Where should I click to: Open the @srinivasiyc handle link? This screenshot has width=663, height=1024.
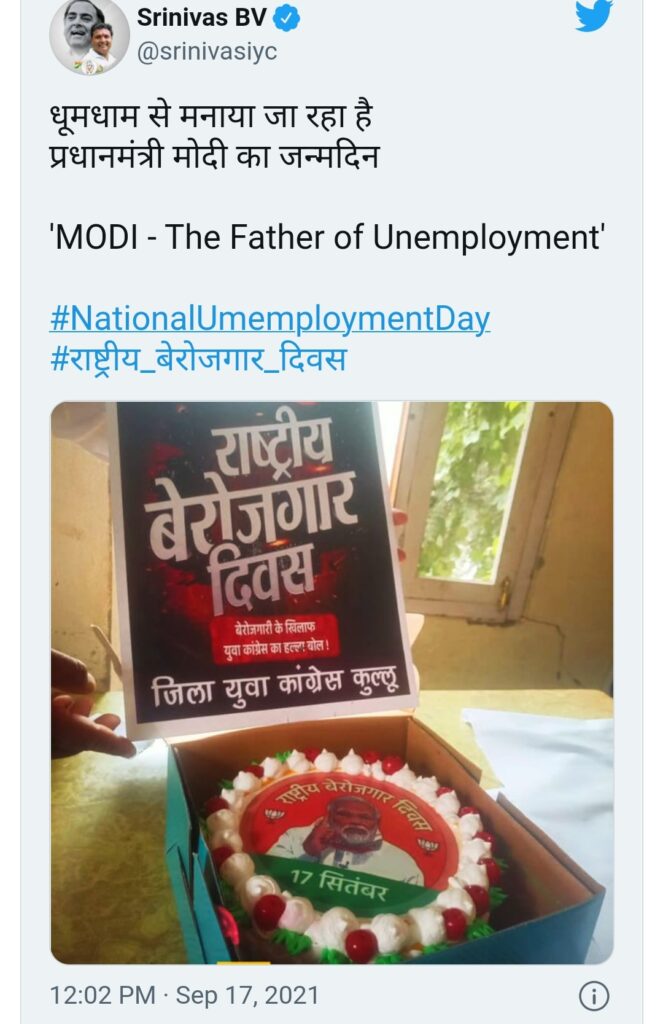click(206, 51)
